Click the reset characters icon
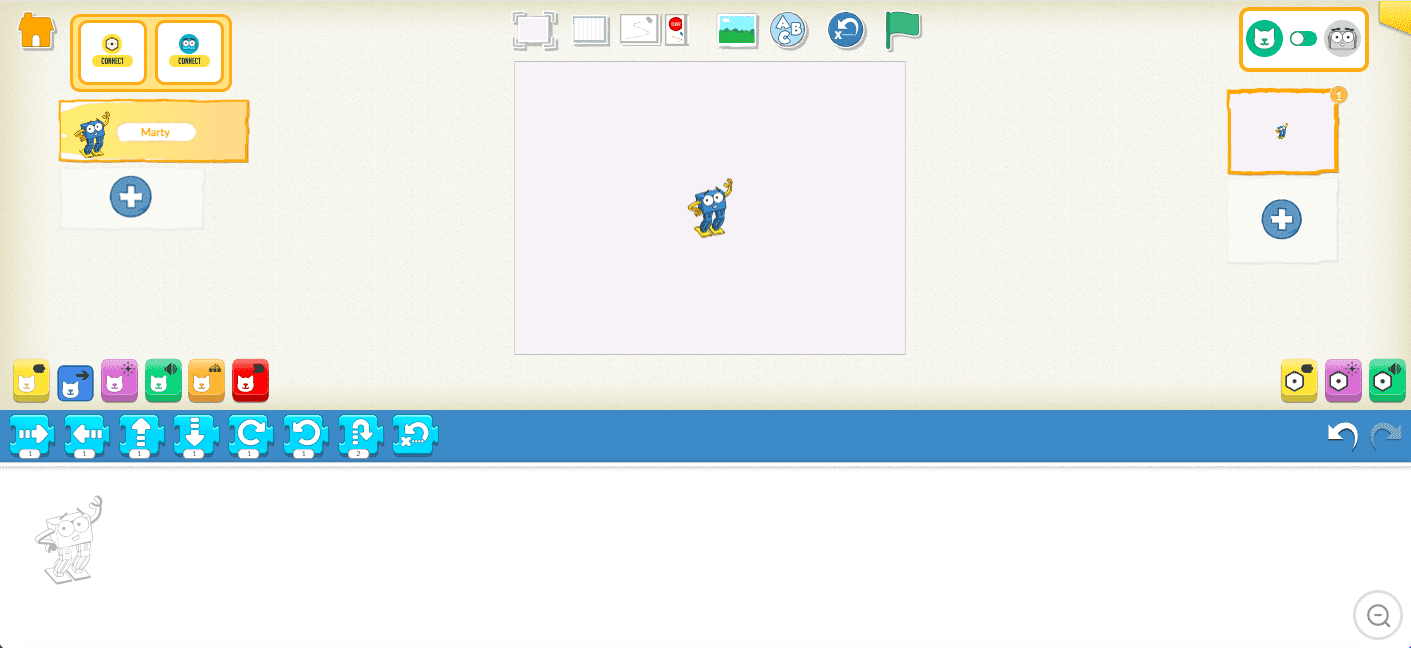1411x648 pixels. click(x=846, y=31)
